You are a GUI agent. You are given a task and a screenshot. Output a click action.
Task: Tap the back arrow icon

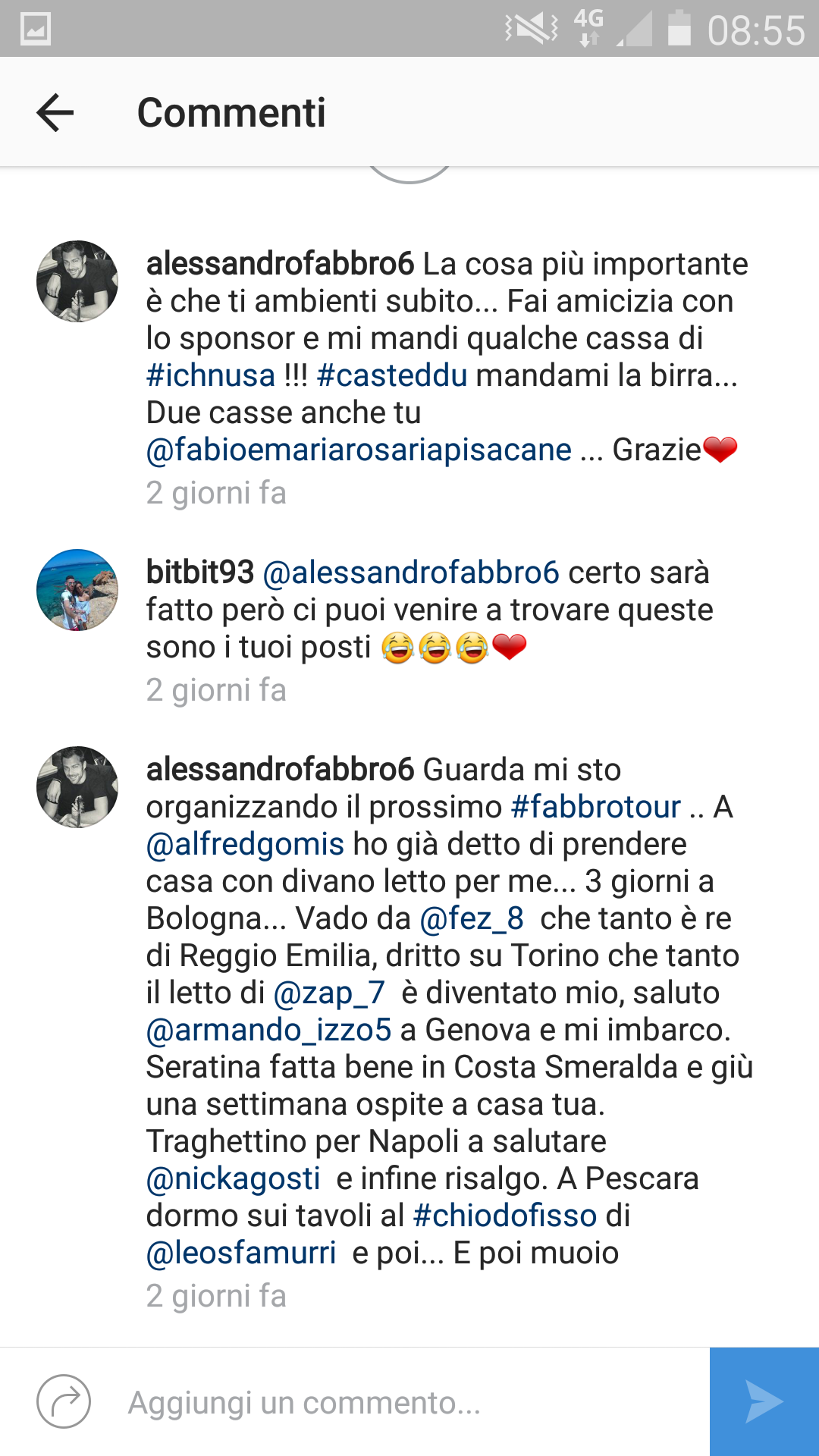click(x=55, y=113)
